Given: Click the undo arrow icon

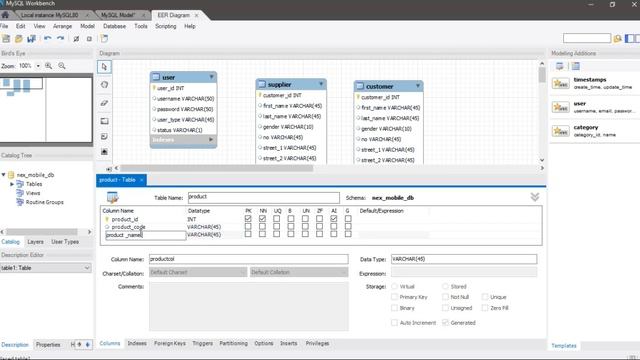Looking at the screenshot, I should [x=48, y=38].
